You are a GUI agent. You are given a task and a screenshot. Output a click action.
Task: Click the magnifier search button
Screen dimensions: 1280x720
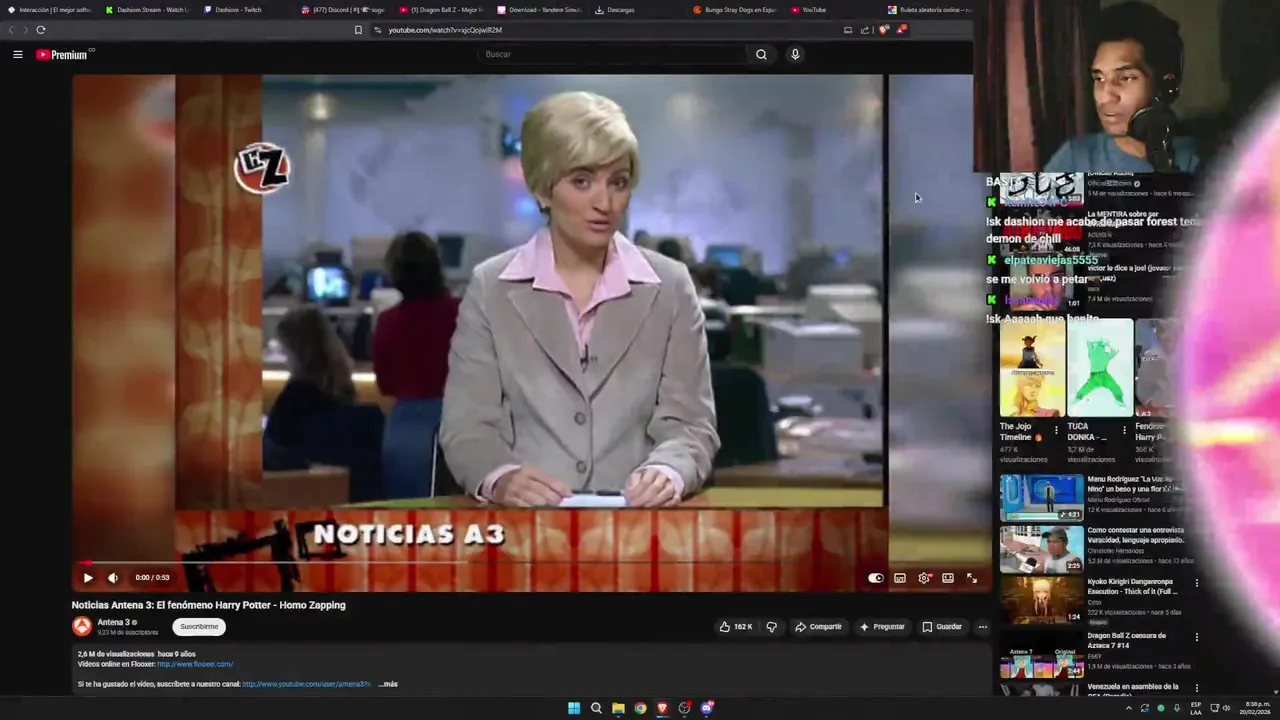pos(761,54)
